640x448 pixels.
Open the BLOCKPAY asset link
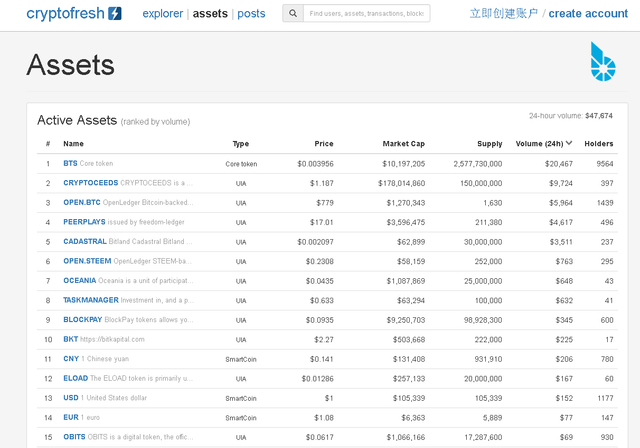click(x=82, y=320)
